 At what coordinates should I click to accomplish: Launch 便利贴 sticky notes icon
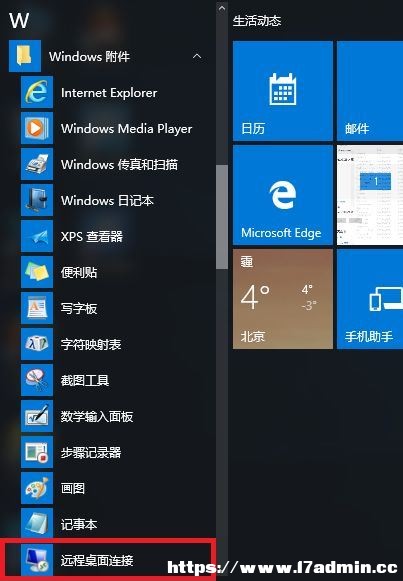[37, 272]
